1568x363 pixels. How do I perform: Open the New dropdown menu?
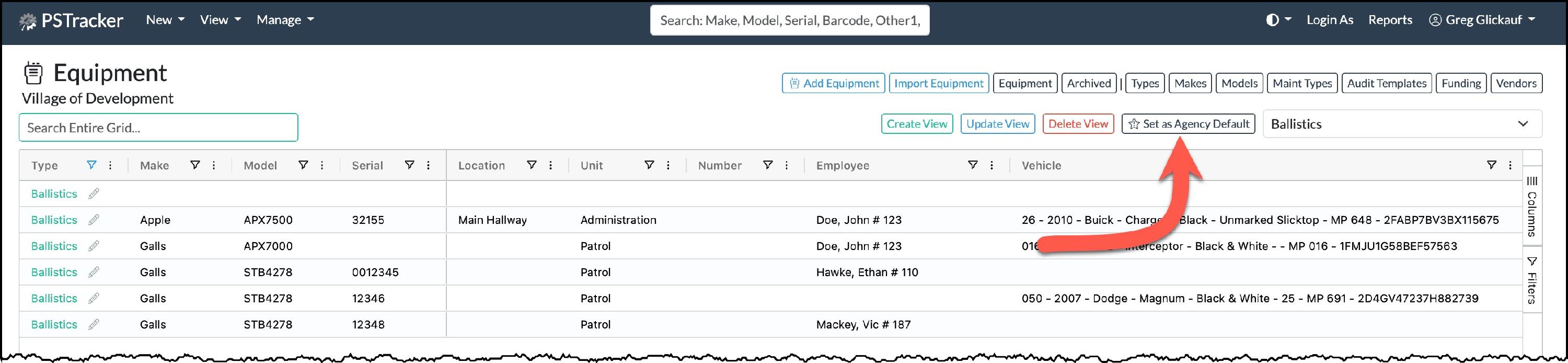(165, 20)
